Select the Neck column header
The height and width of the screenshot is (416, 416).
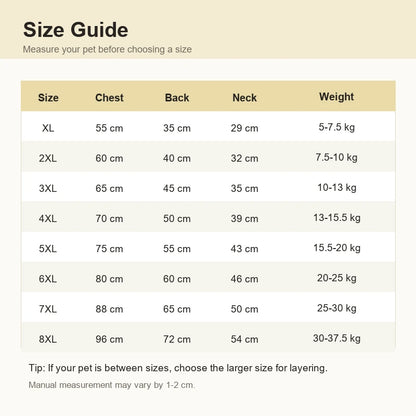245,98
